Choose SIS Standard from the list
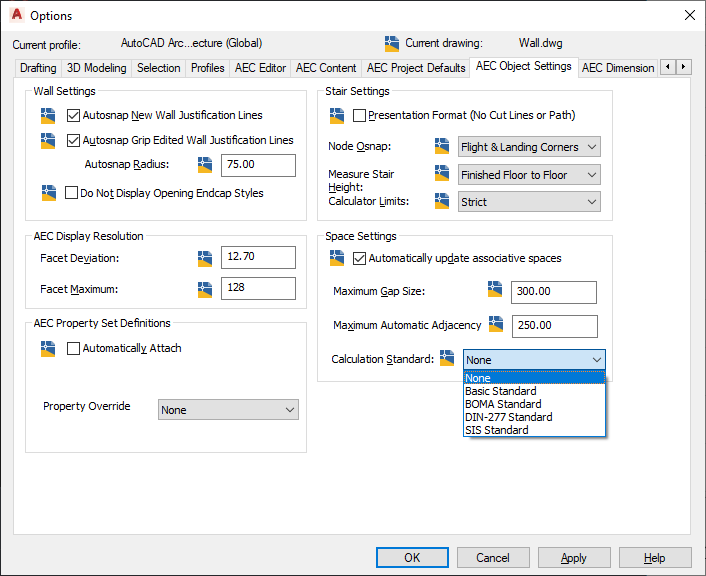Viewport: 706px width, 576px height. (x=534, y=430)
